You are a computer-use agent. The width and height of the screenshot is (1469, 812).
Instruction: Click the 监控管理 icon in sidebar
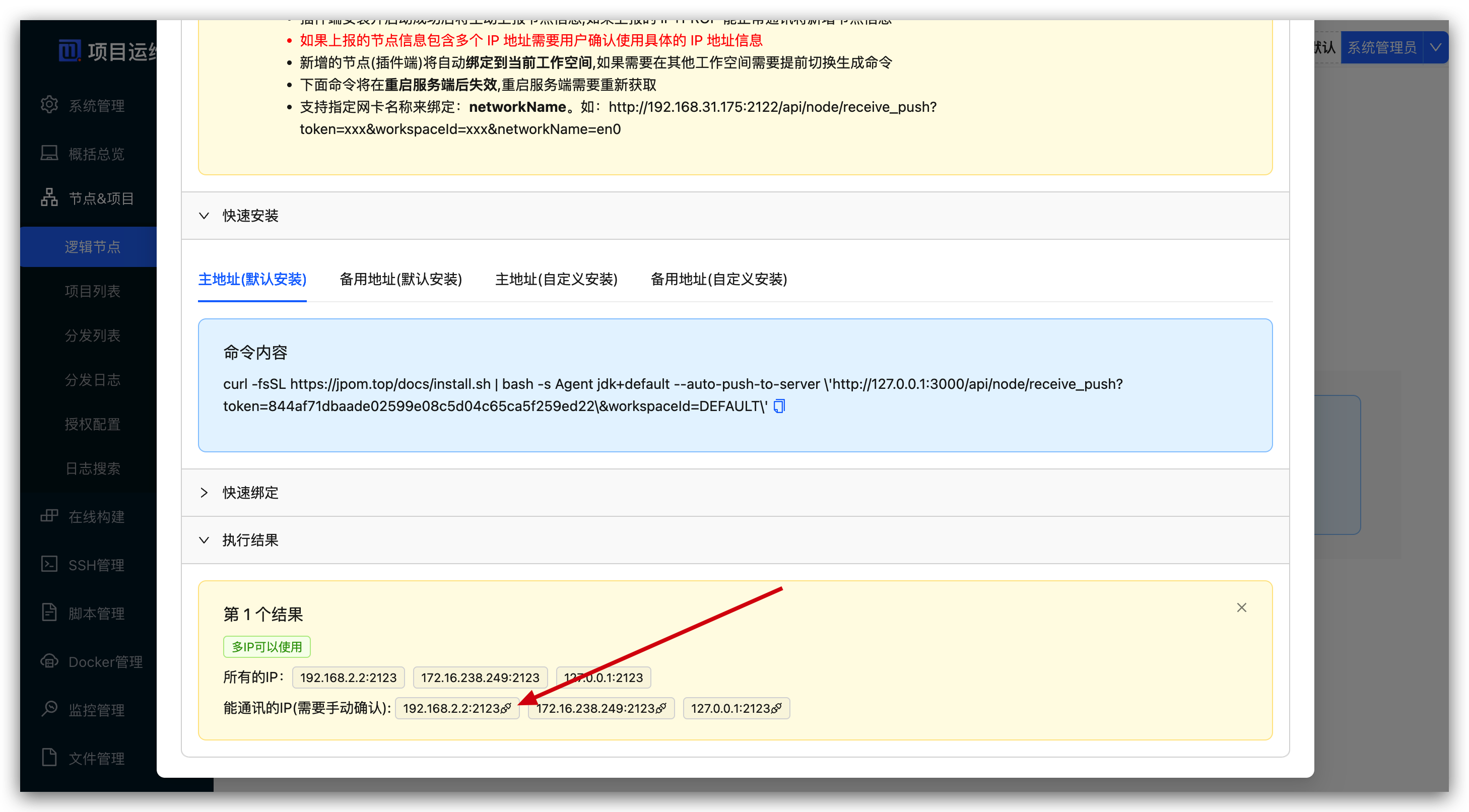click(49, 709)
